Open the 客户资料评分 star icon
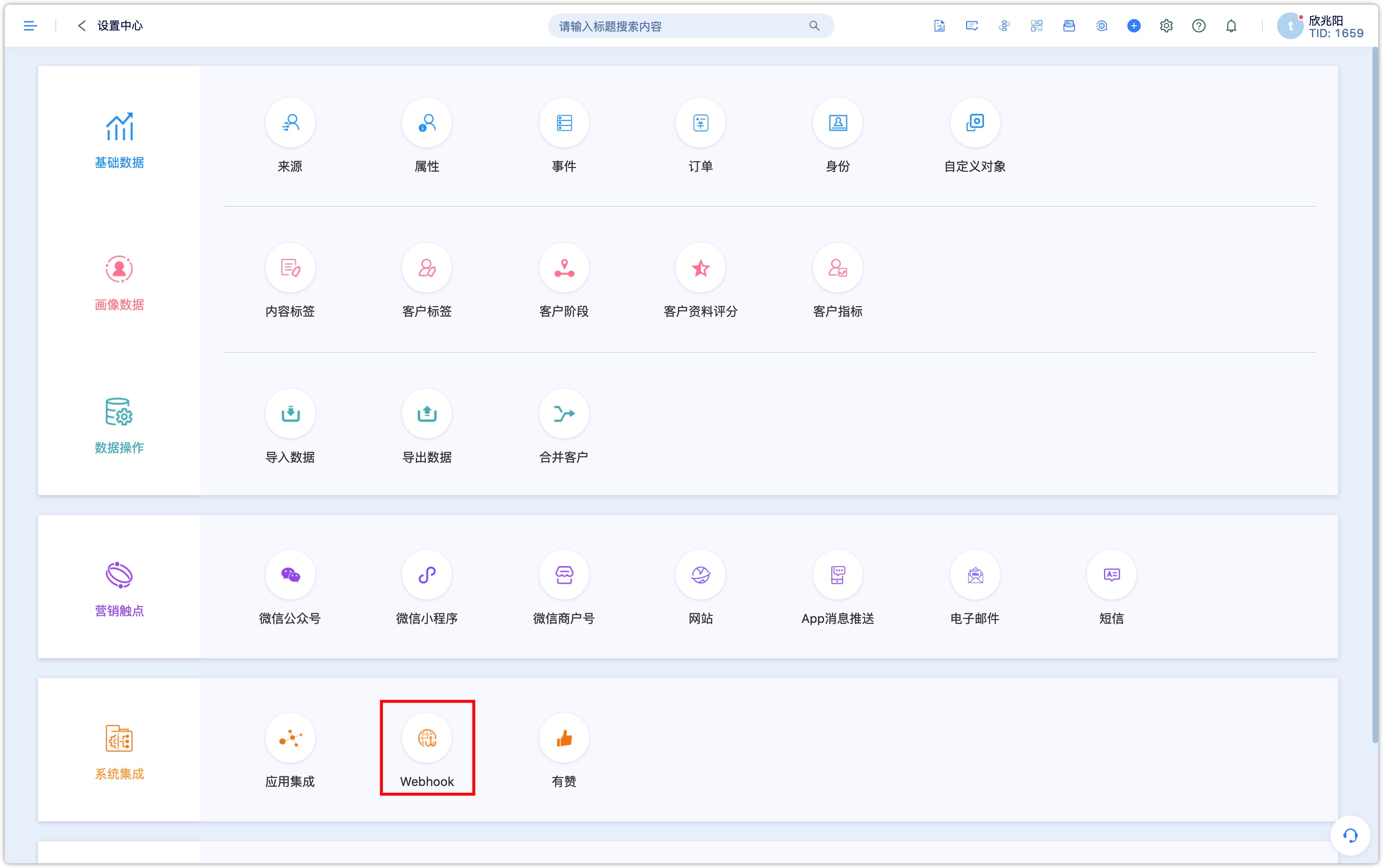 click(x=701, y=268)
